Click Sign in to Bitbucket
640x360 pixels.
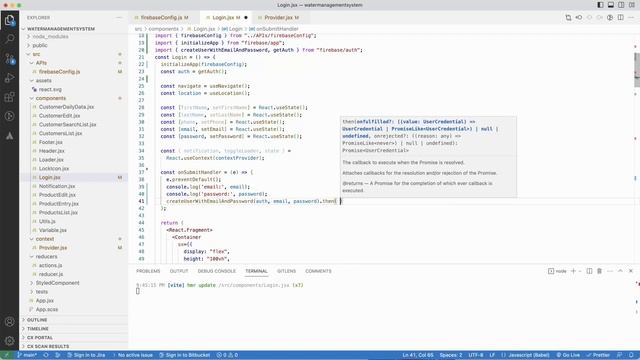[x=184, y=355]
